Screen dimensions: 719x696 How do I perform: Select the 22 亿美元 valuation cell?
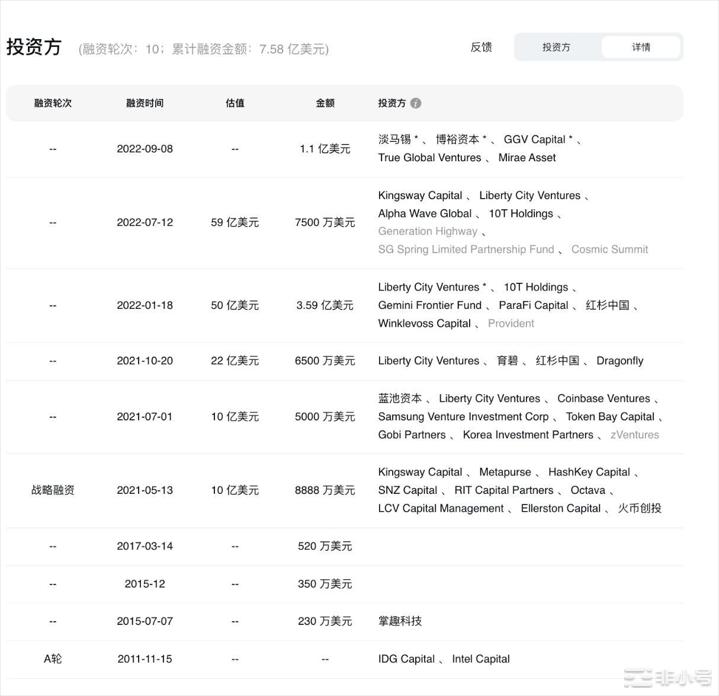click(x=235, y=361)
